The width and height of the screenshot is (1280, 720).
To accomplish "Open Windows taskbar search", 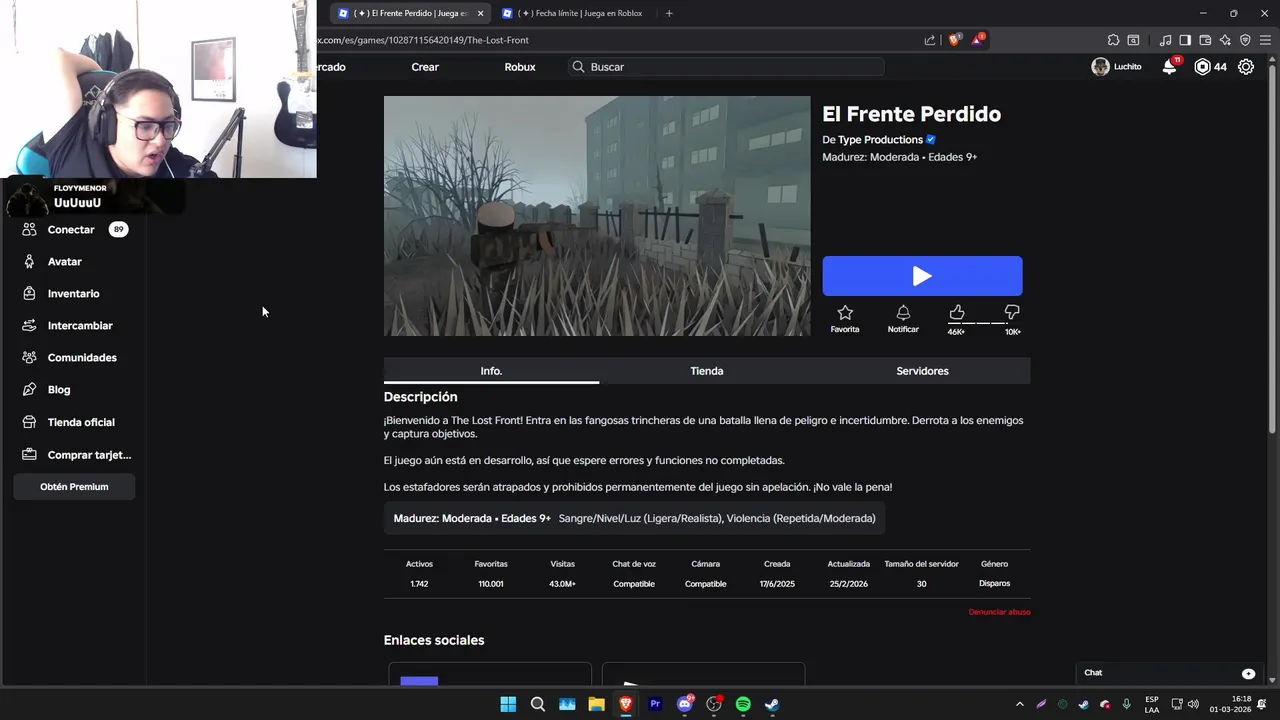I will point(538,704).
